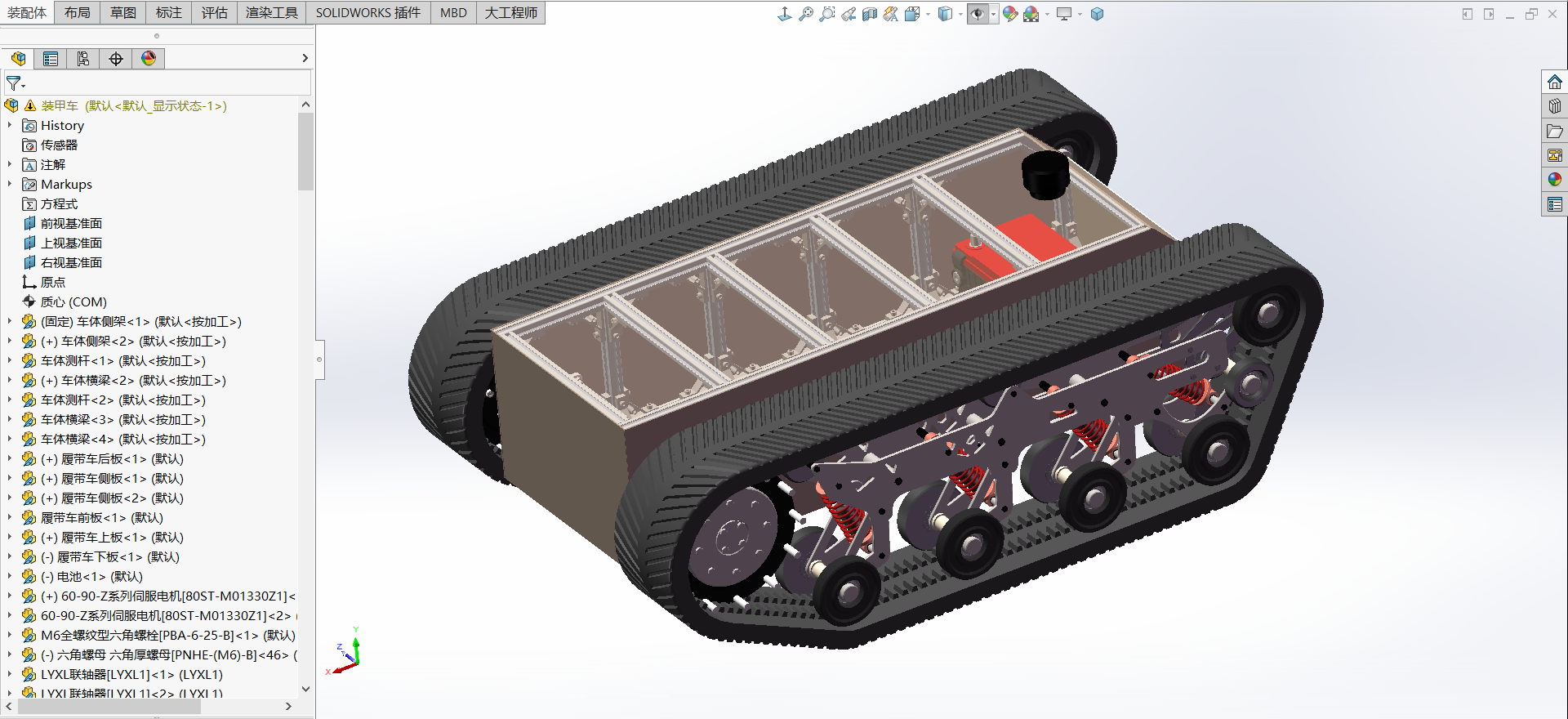The width and height of the screenshot is (1568, 719).
Task: Open the 评估 tab
Action: tap(215, 13)
